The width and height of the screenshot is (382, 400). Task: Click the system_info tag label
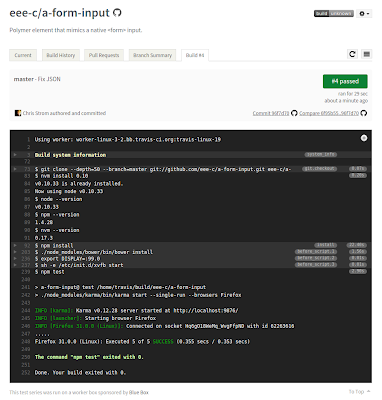coord(321,155)
